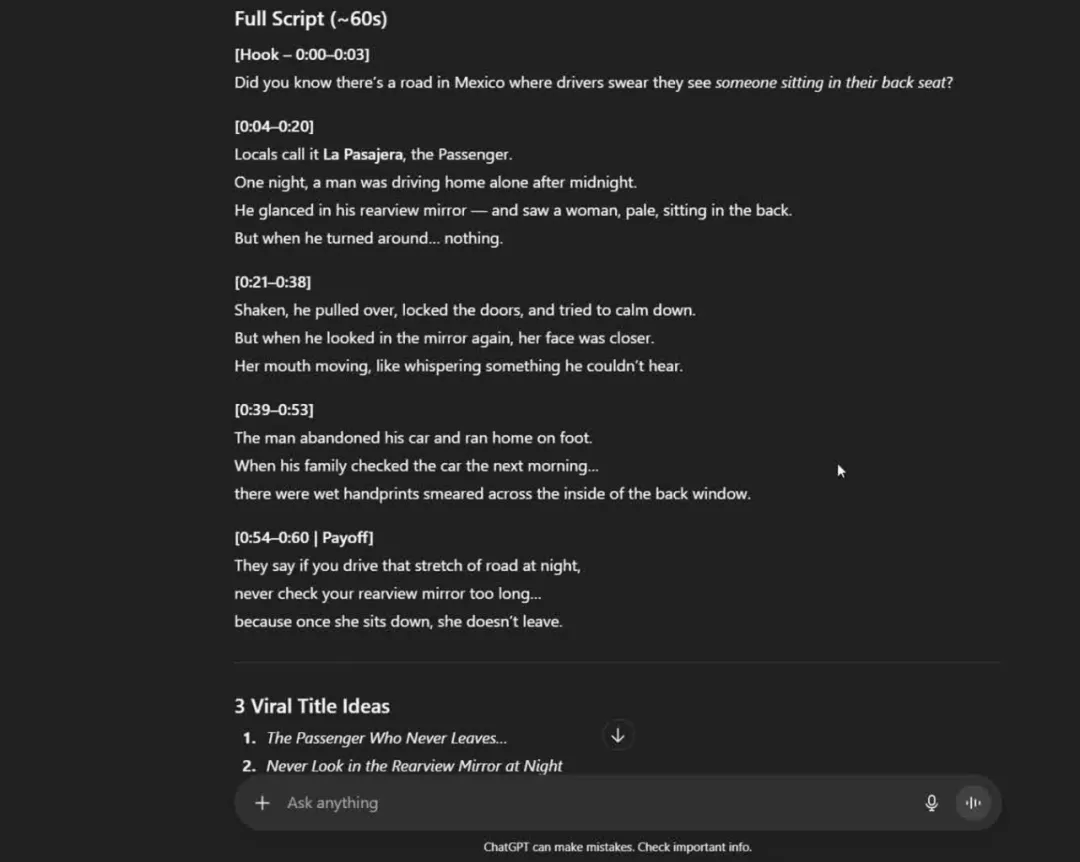Screen dimensions: 1080x862
Task: Click the "[0:54–0:60 | Payoff]" section label
Action: click(303, 538)
